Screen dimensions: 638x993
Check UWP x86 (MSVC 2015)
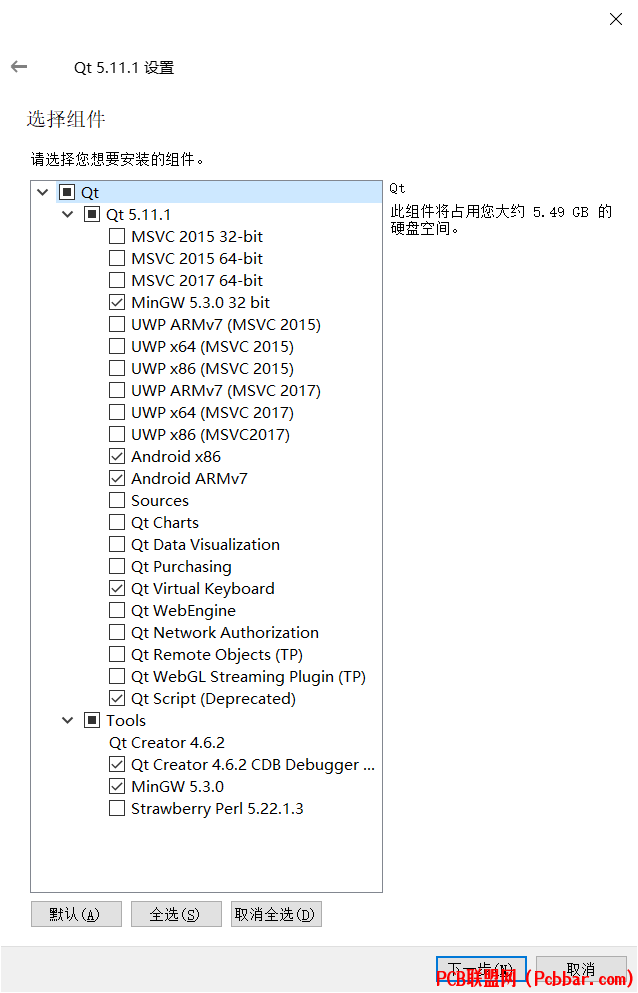click(117, 368)
